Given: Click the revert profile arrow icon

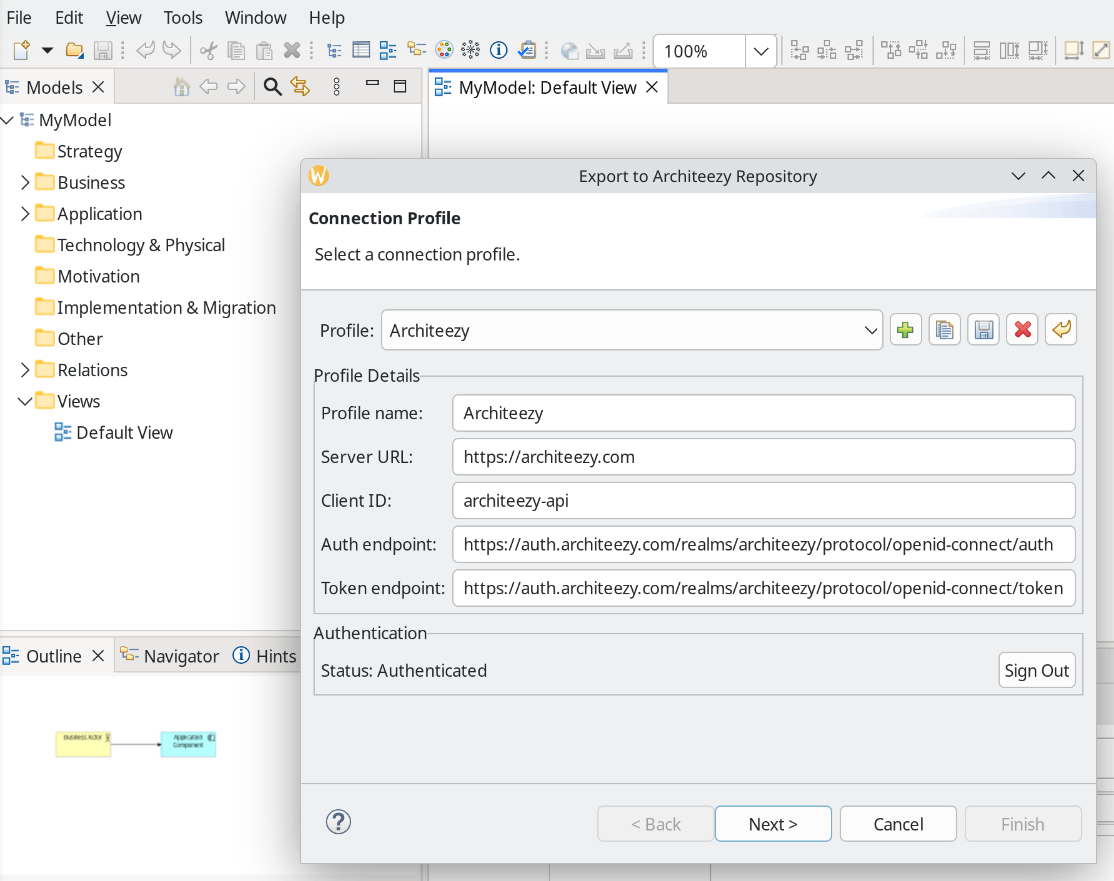Looking at the screenshot, I should click(1061, 330).
